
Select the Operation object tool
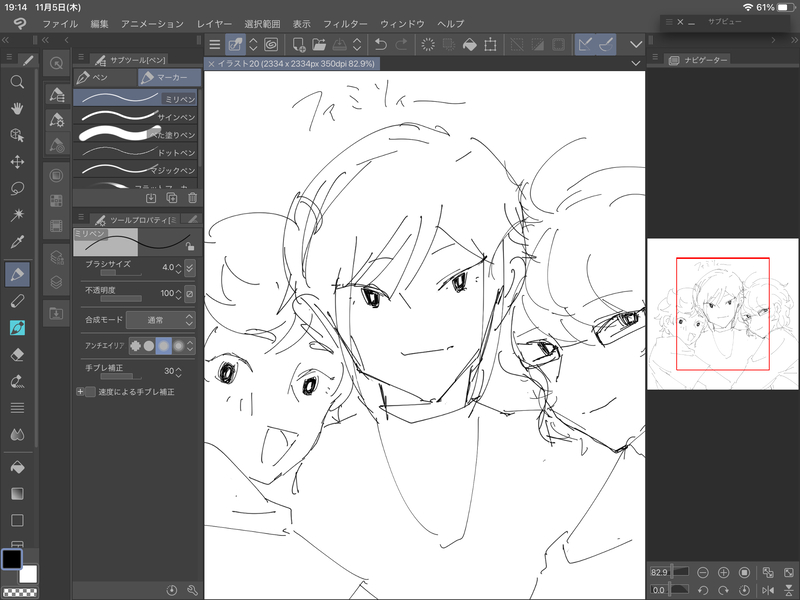17,135
